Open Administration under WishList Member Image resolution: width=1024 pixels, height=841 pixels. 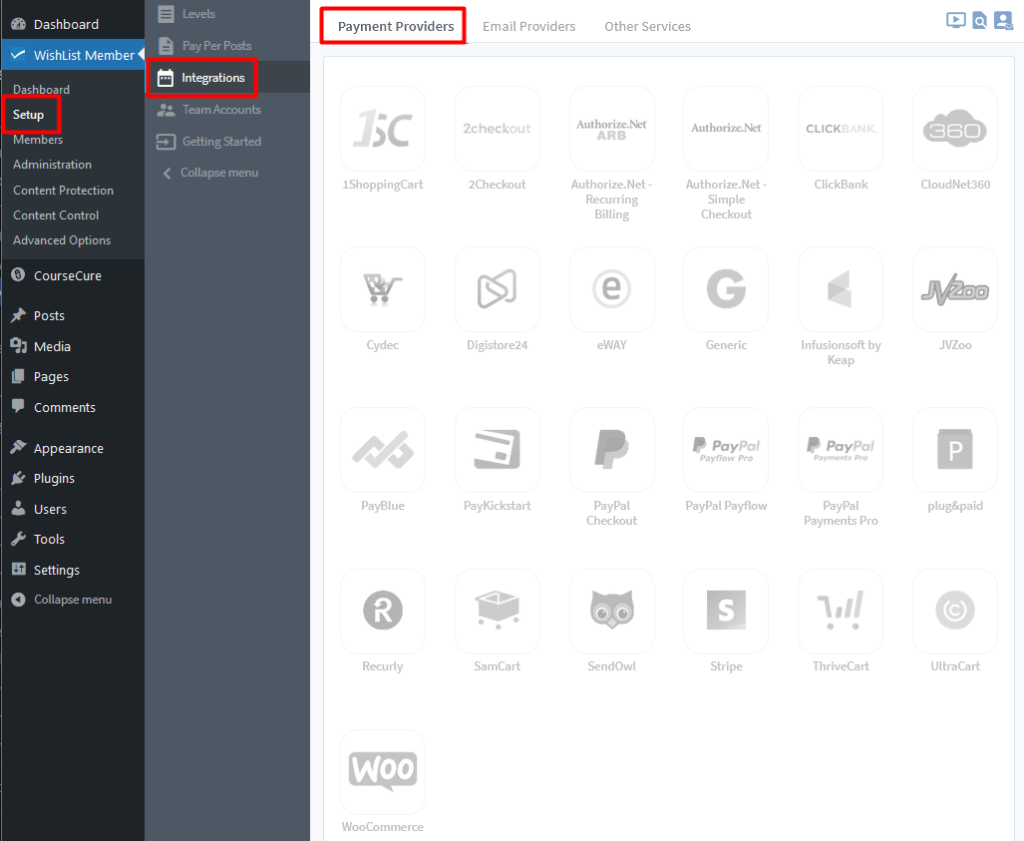click(52, 165)
